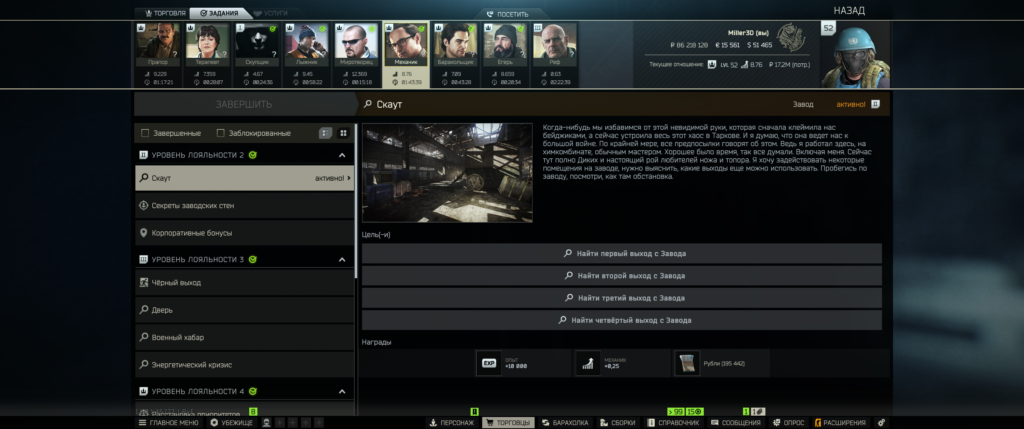Click objective Найти второй выход с Завода

tap(622, 276)
